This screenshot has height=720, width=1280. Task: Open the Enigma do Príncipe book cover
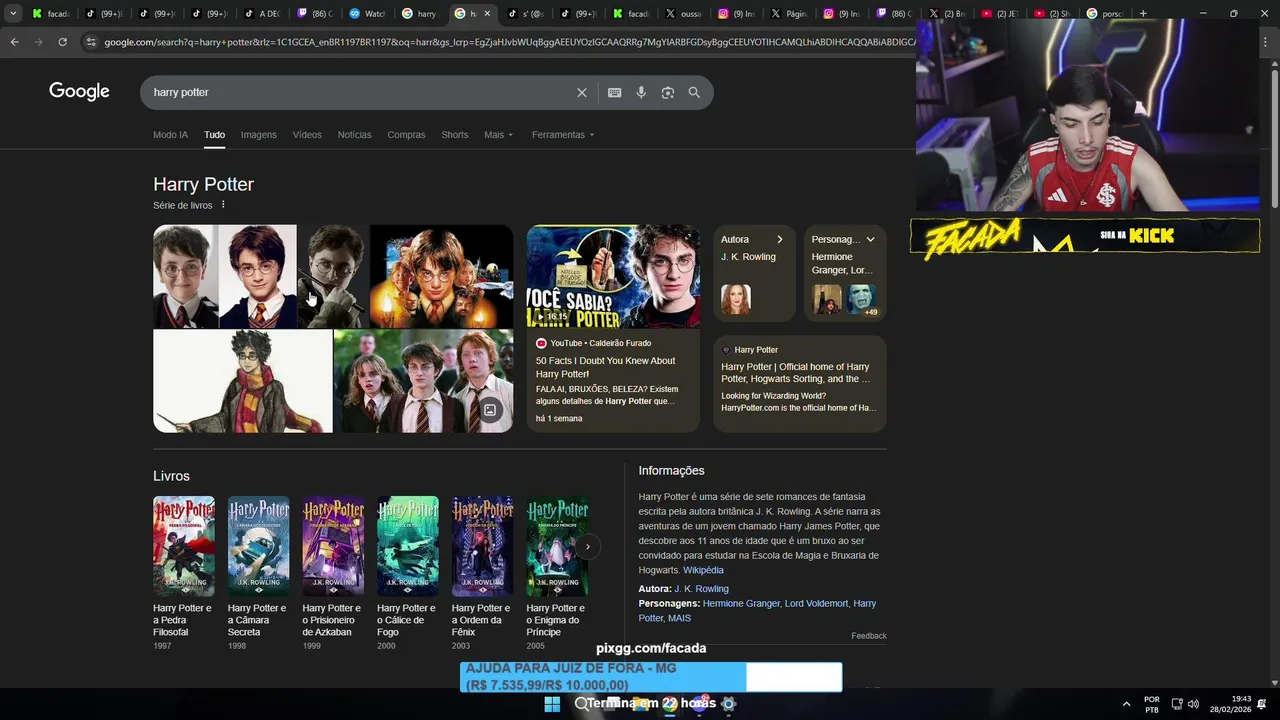(557, 546)
